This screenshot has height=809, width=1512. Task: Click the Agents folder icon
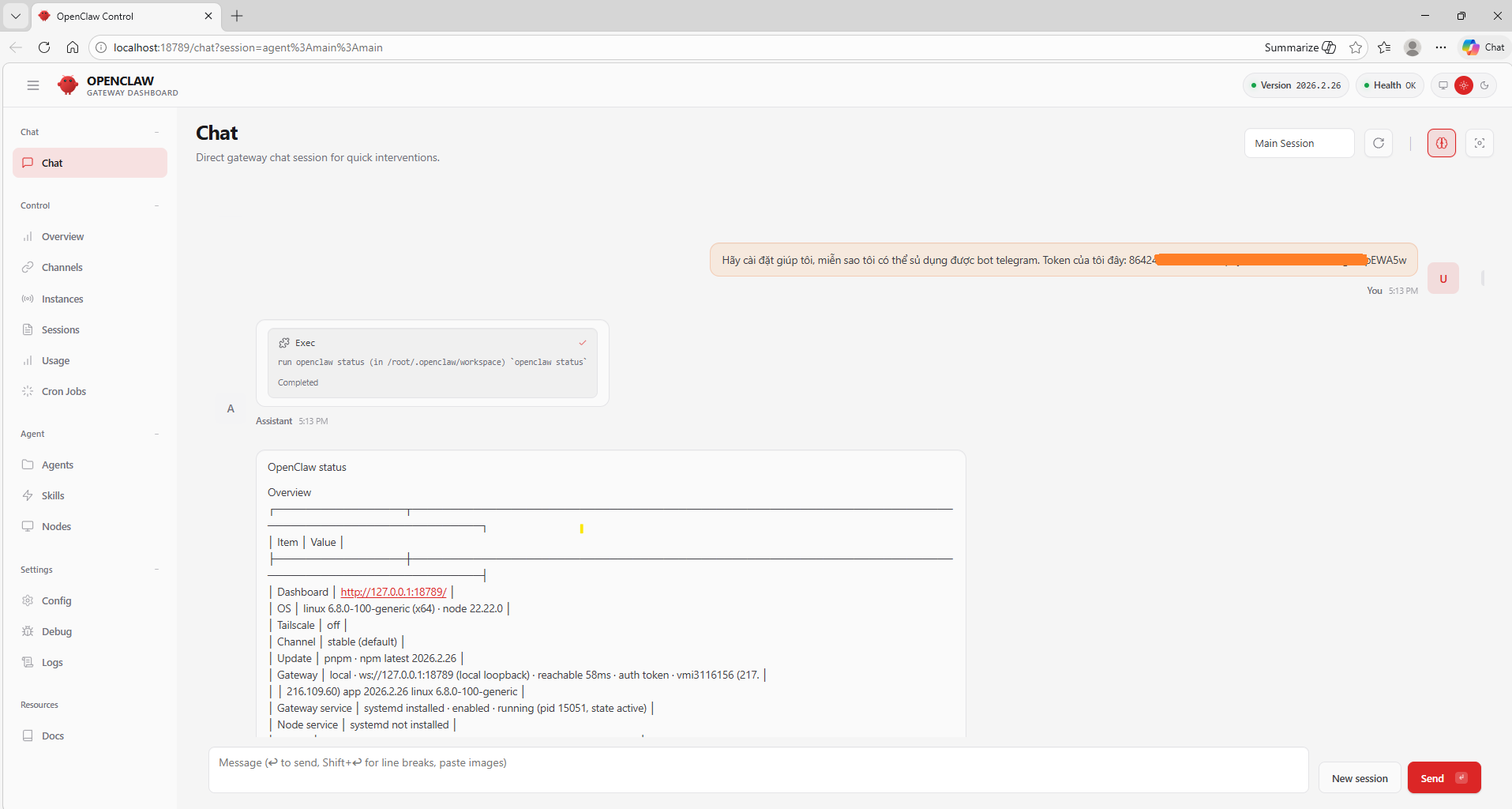tap(28, 465)
